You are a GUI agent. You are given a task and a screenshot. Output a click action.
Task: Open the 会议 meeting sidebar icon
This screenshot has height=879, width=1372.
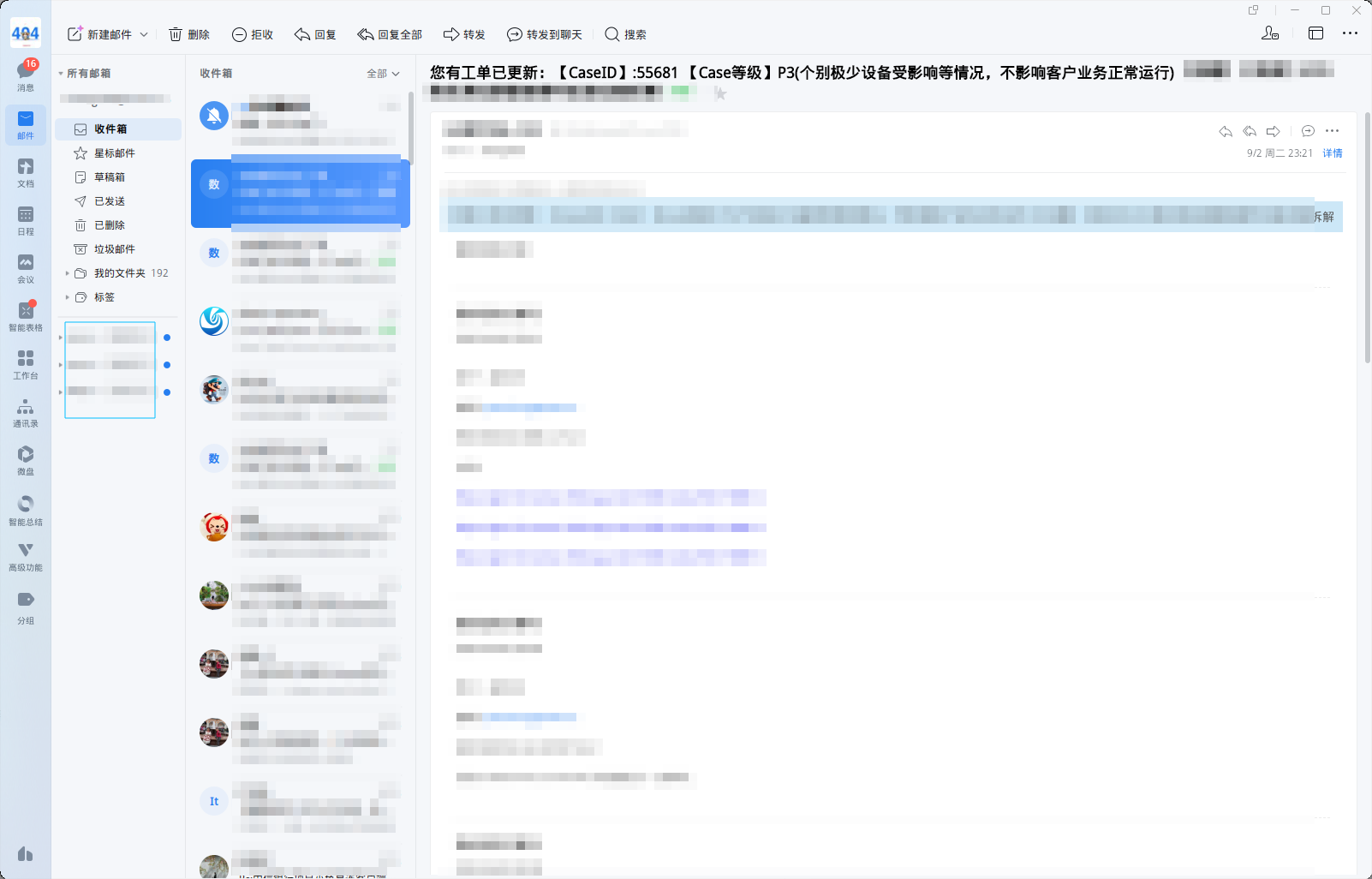pos(26,268)
